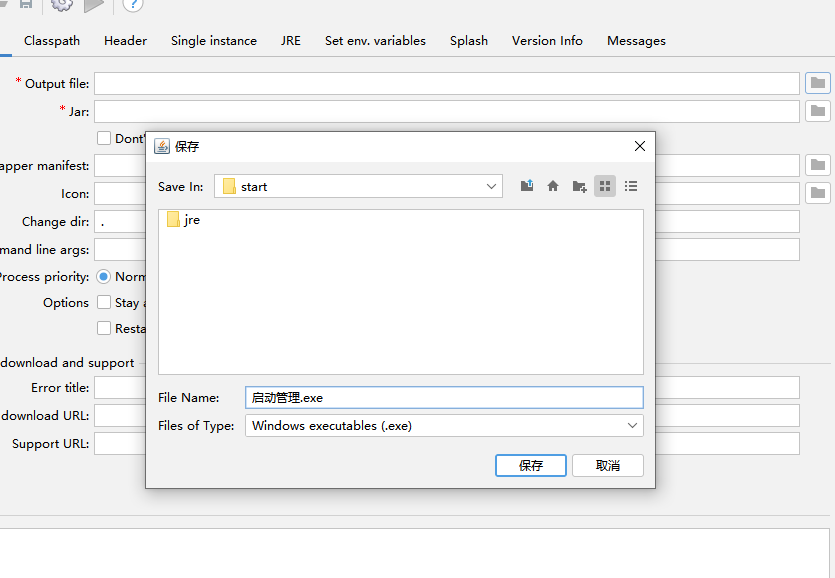The width and height of the screenshot is (835, 578).
Task: Click the Java icon in dialog title bar
Action: [x=162, y=146]
